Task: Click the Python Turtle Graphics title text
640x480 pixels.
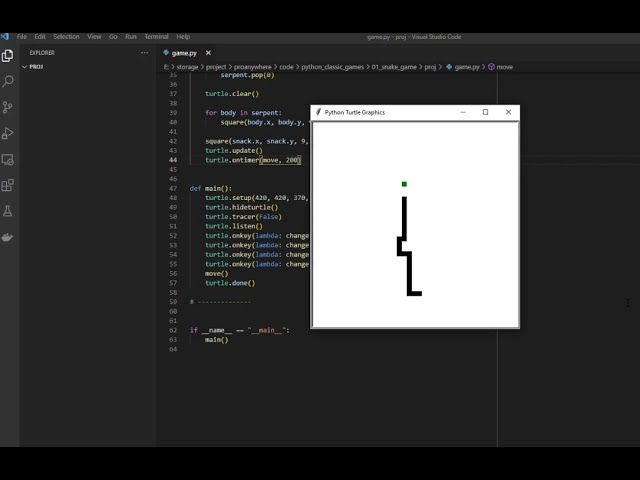Action: pos(355,112)
